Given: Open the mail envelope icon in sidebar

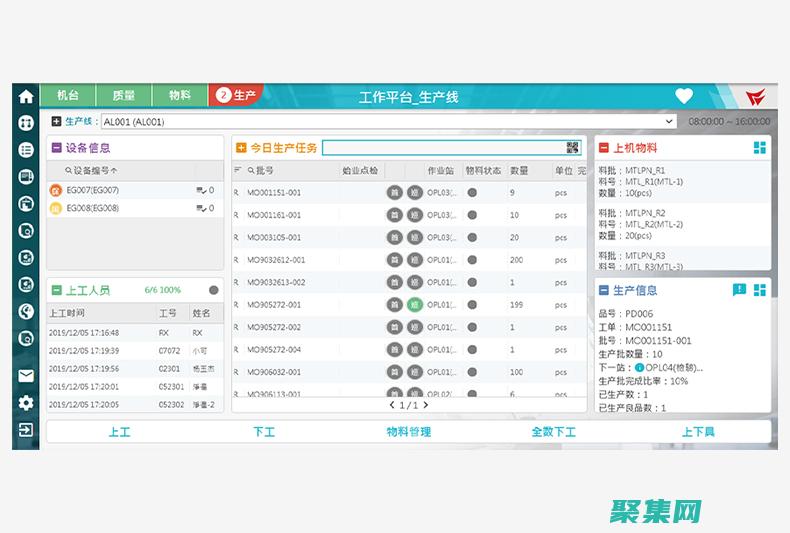Looking at the screenshot, I should [26, 376].
